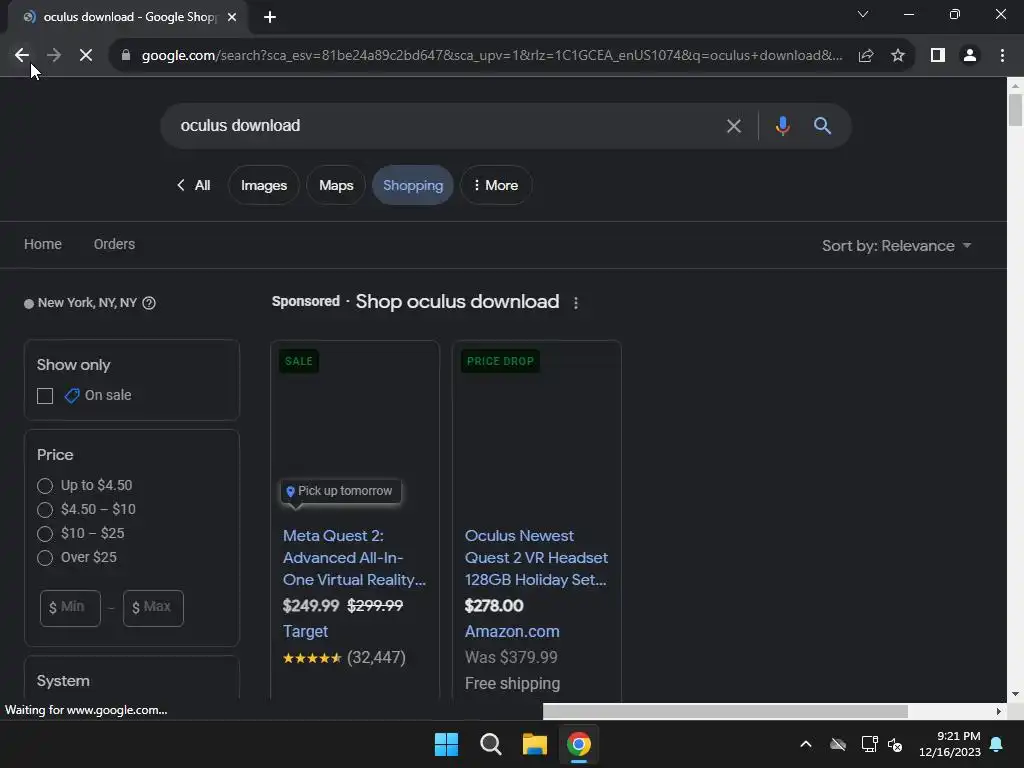The width and height of the screenshot is (1024, 768).
Task: Show hidden system tray icons
Action: point(806,744)
